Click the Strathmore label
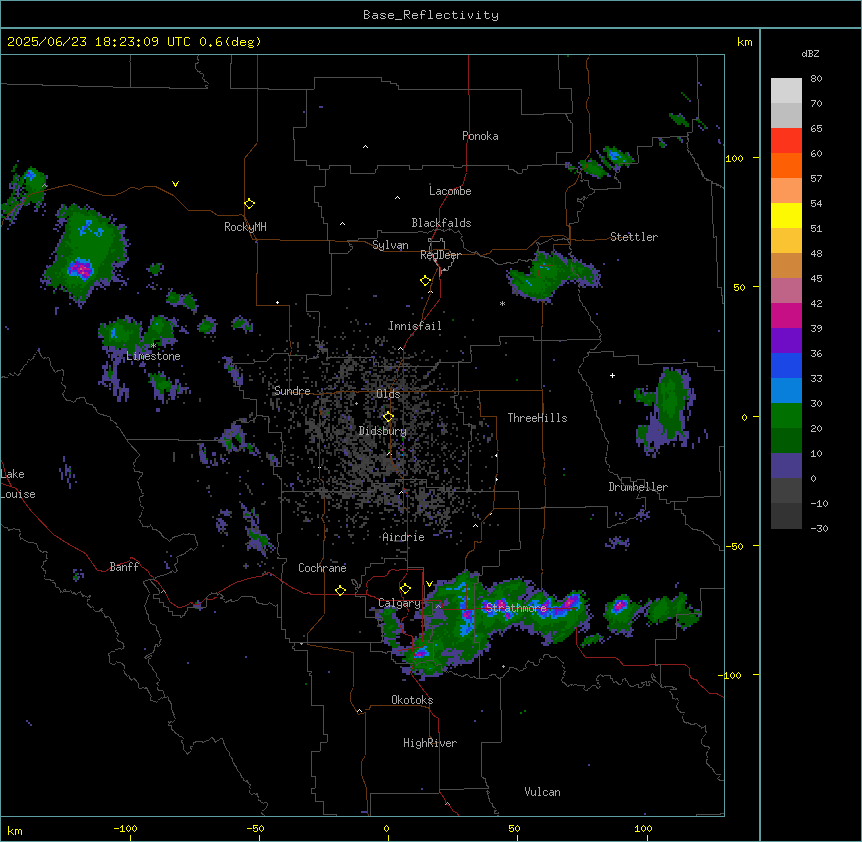The image size is (862, 842). pos(516,608)
